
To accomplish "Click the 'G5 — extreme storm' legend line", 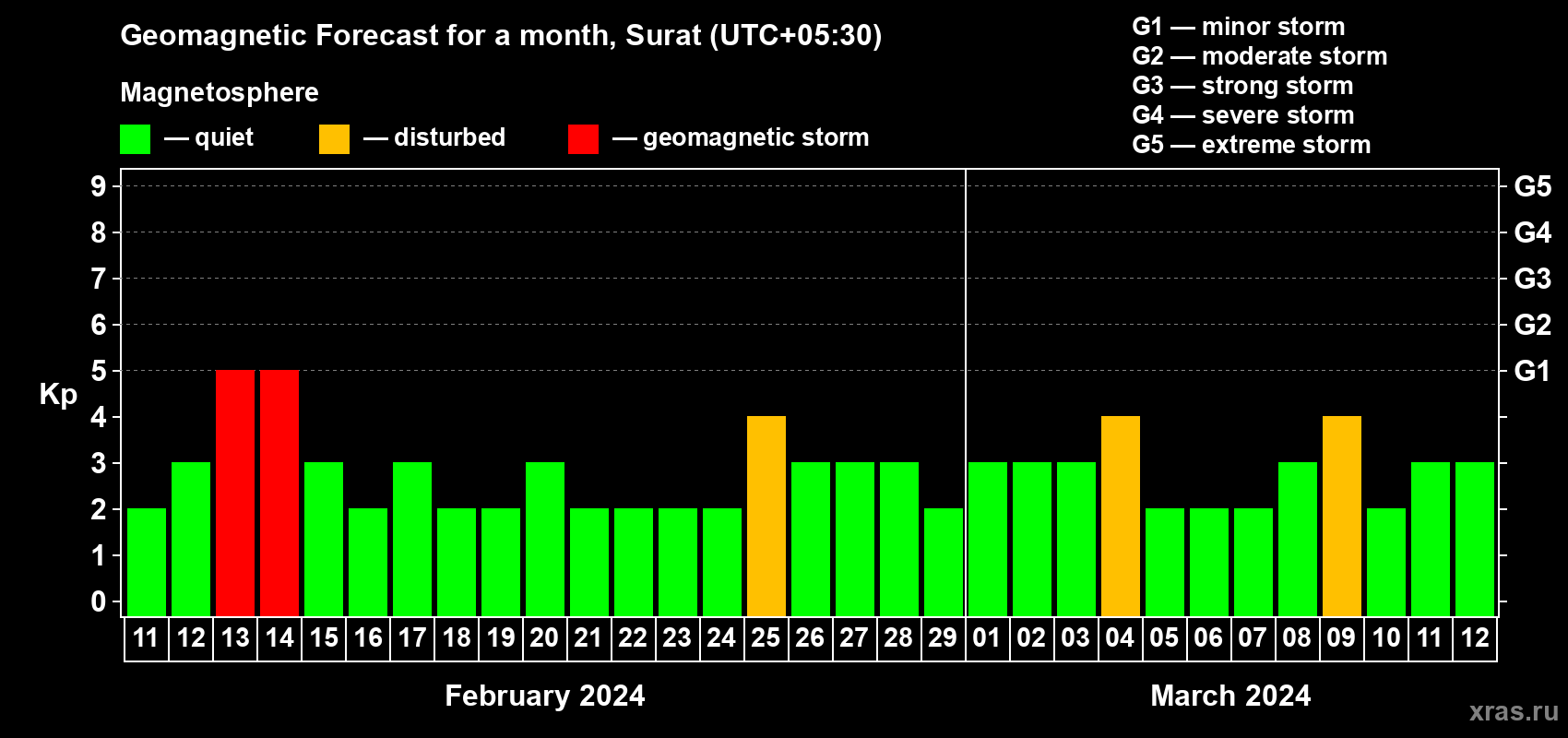I will (1252, 145).
